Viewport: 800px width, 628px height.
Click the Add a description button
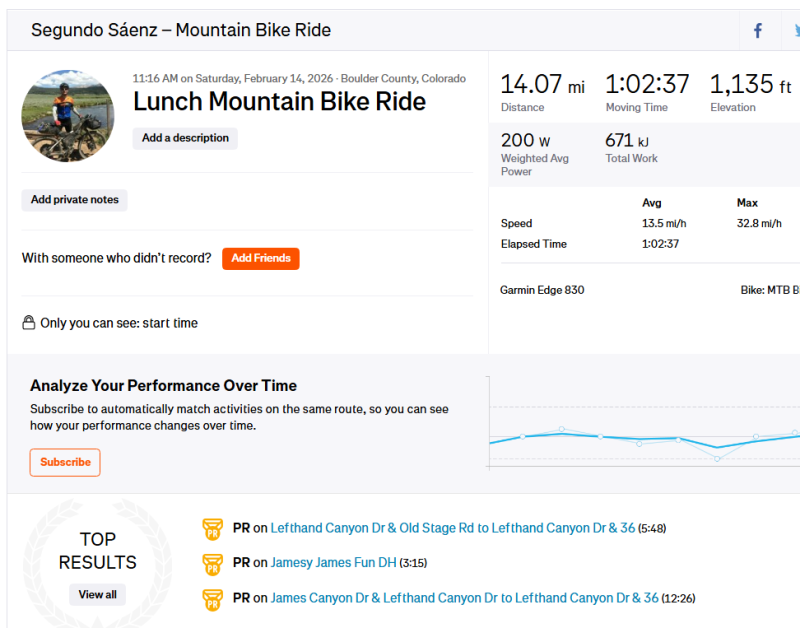(x=185, y=138)
